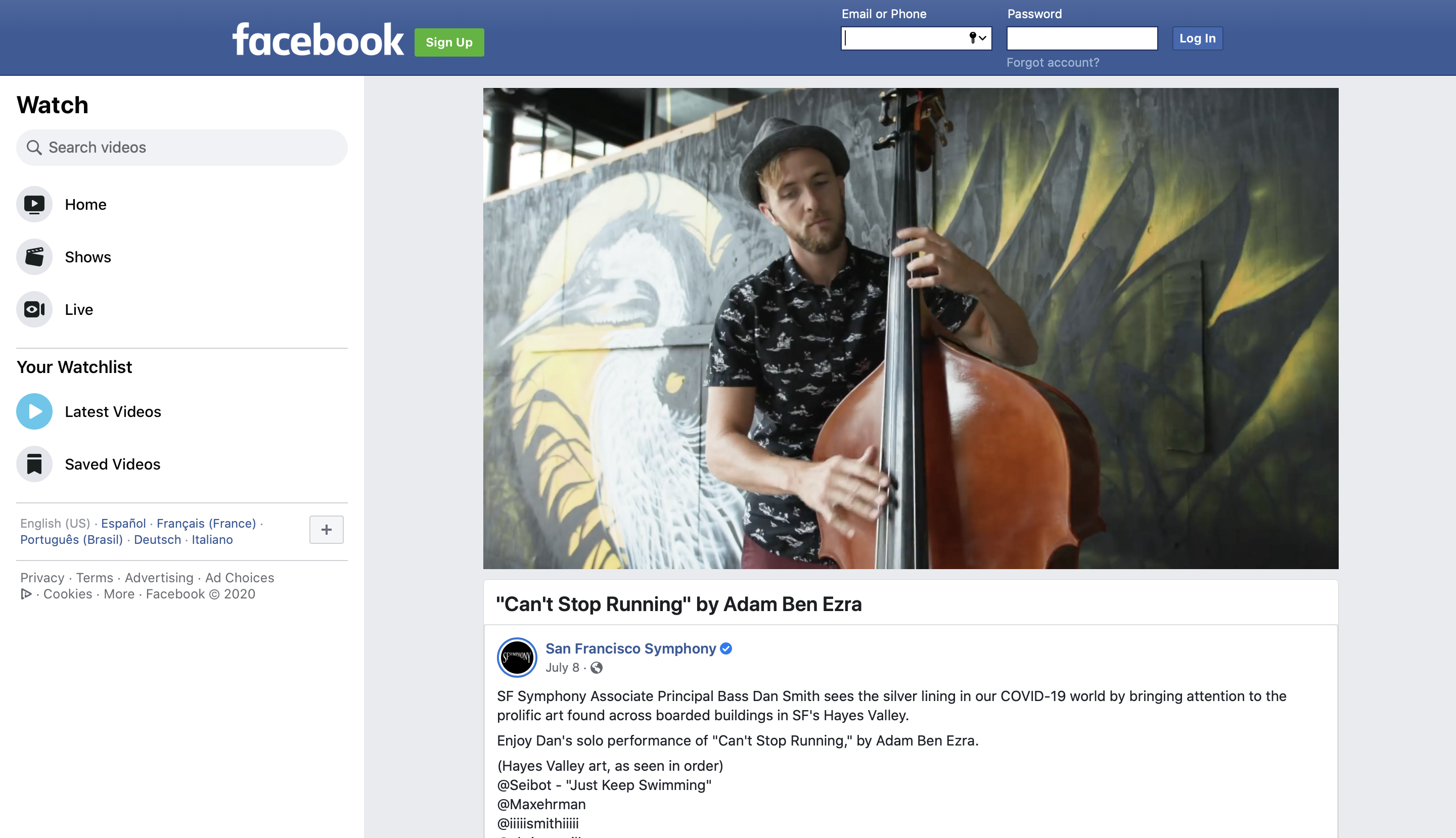The height and width of the screenshot is (838, 1456).
Task: Play the bass performance video
Action: [910, 328]
